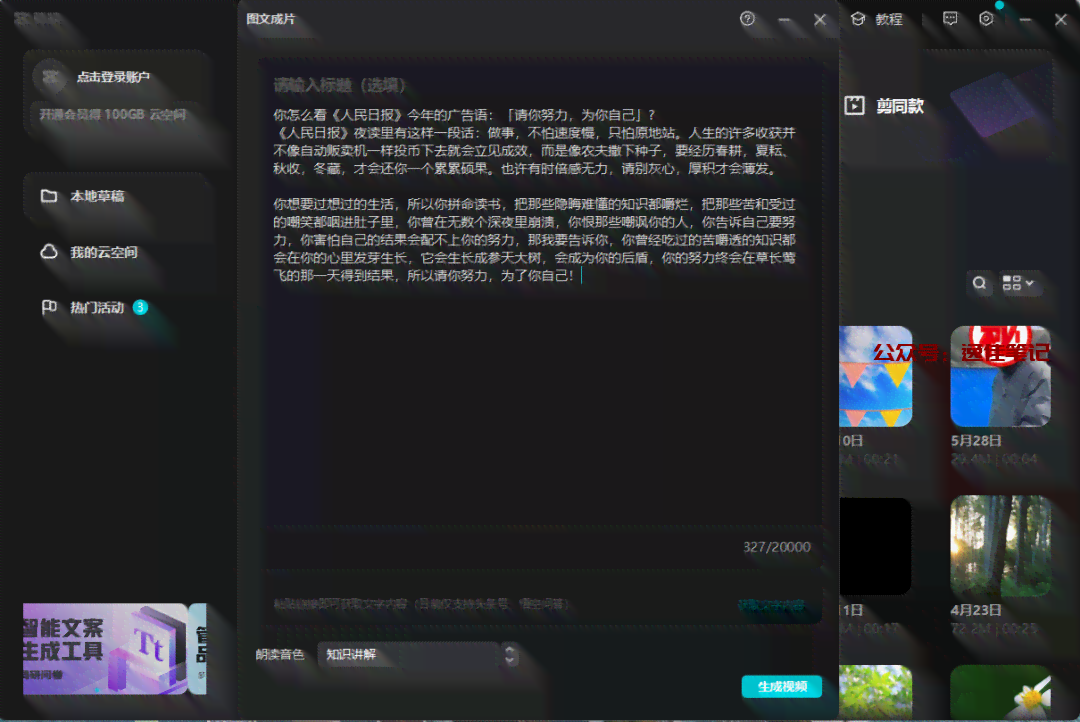Open the white flower draft thumbnail
This screenshot has height=722, width=1080.
(1000, 692)
